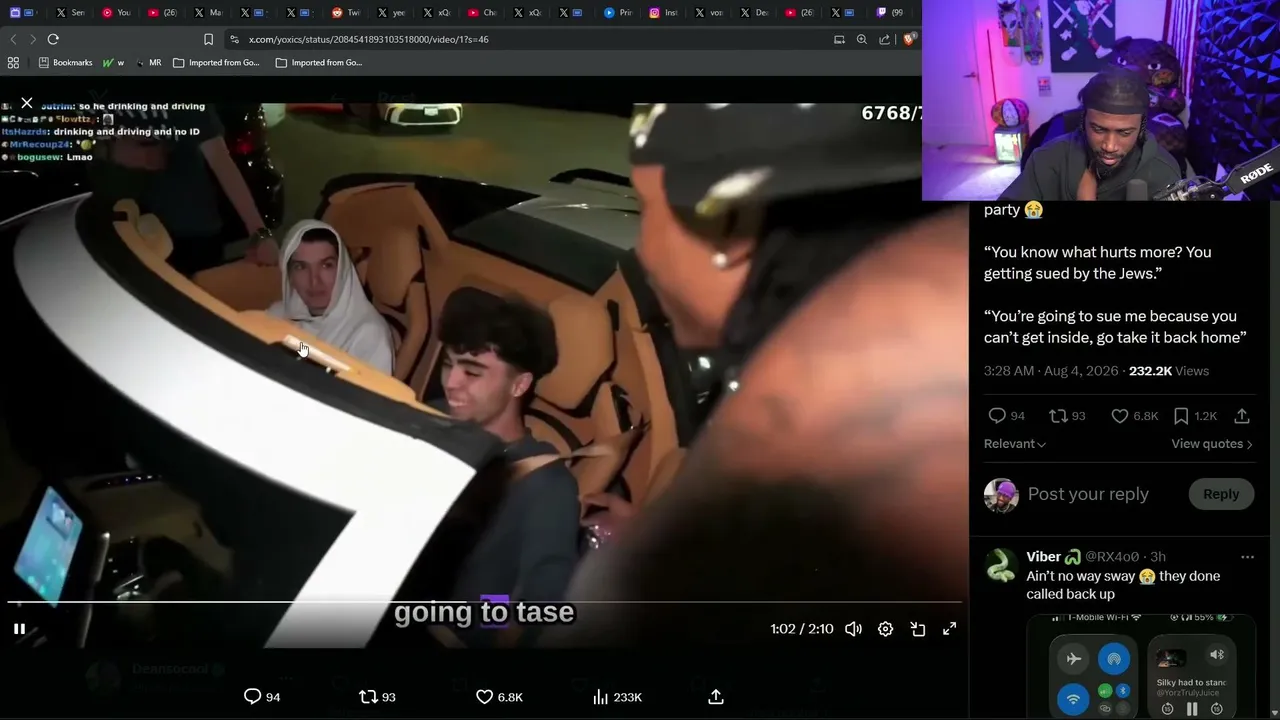The width and height of the screenshot is (1280, 720).
Task: Reload the current page
Action: click(53, 39)
